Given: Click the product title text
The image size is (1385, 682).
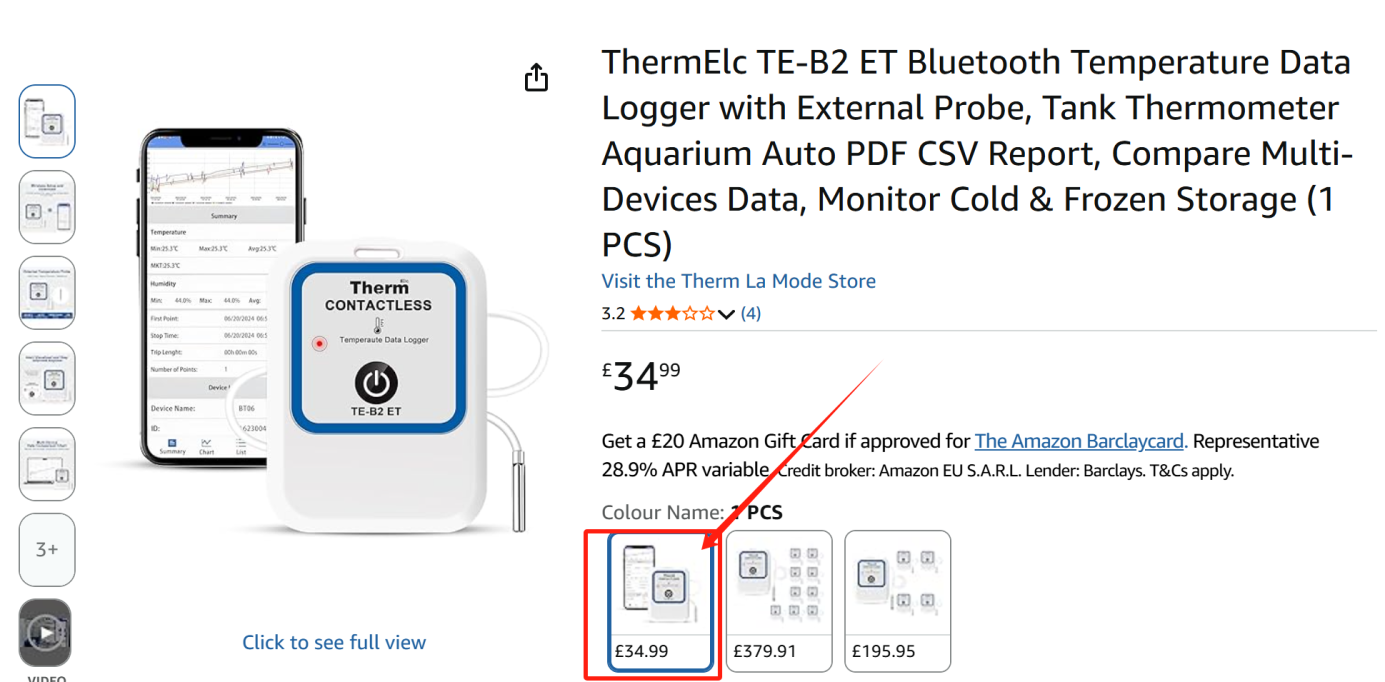Looking at the screenshot, I should click(975, 153).
